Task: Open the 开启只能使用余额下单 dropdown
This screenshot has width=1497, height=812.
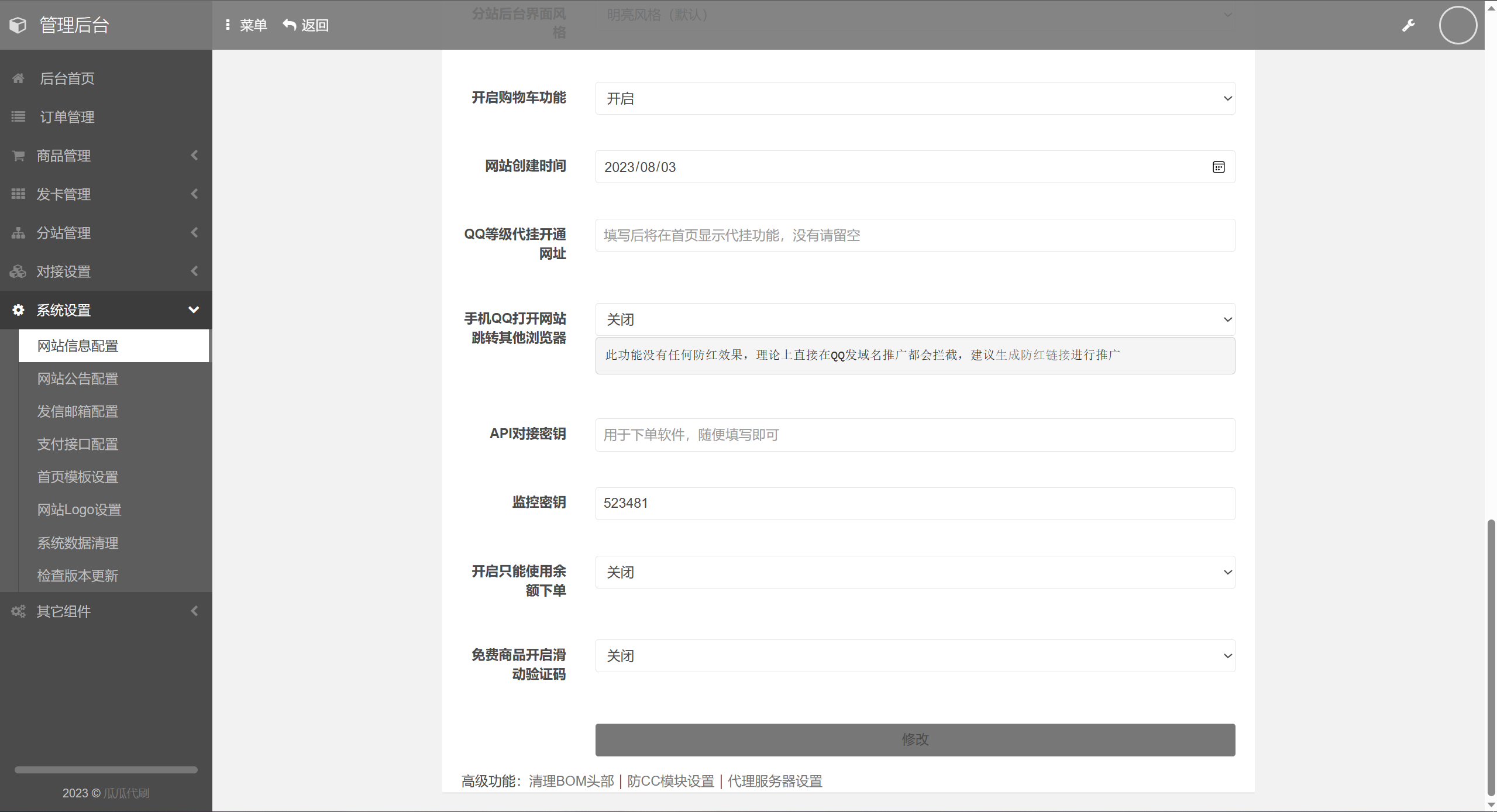Action: coord(914,572)
